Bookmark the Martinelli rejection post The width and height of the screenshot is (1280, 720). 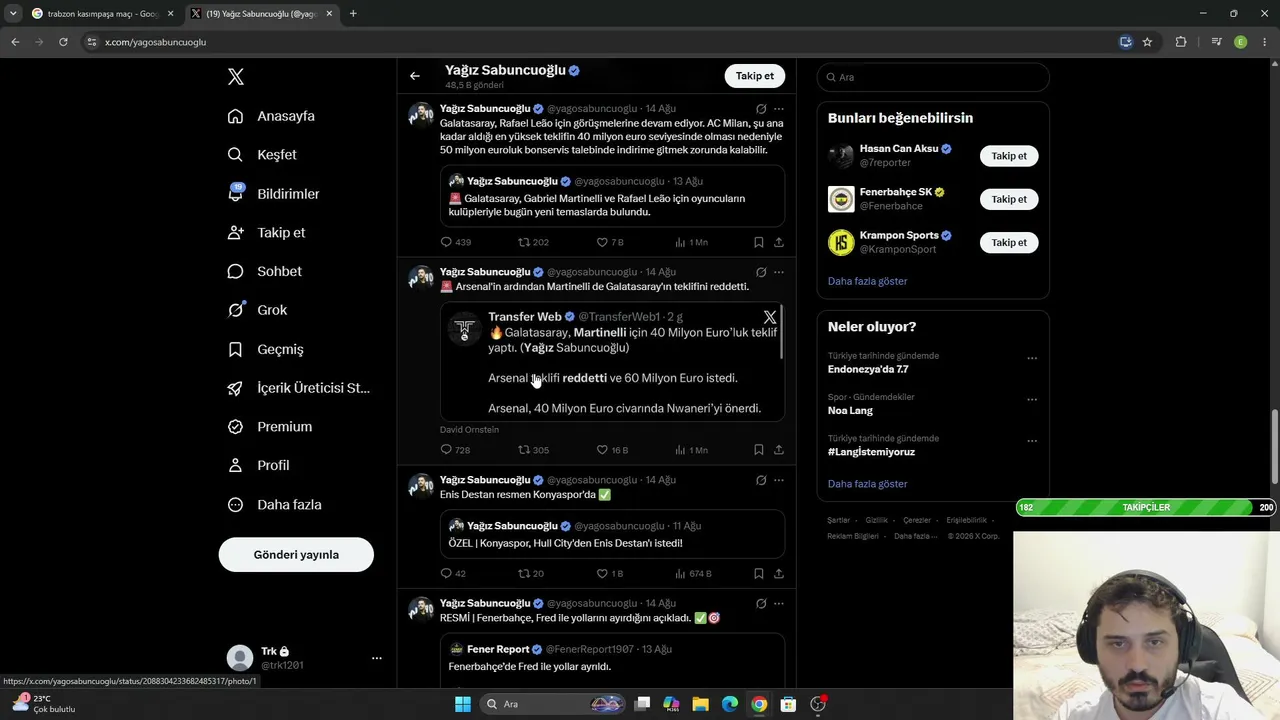click(759, 450)
